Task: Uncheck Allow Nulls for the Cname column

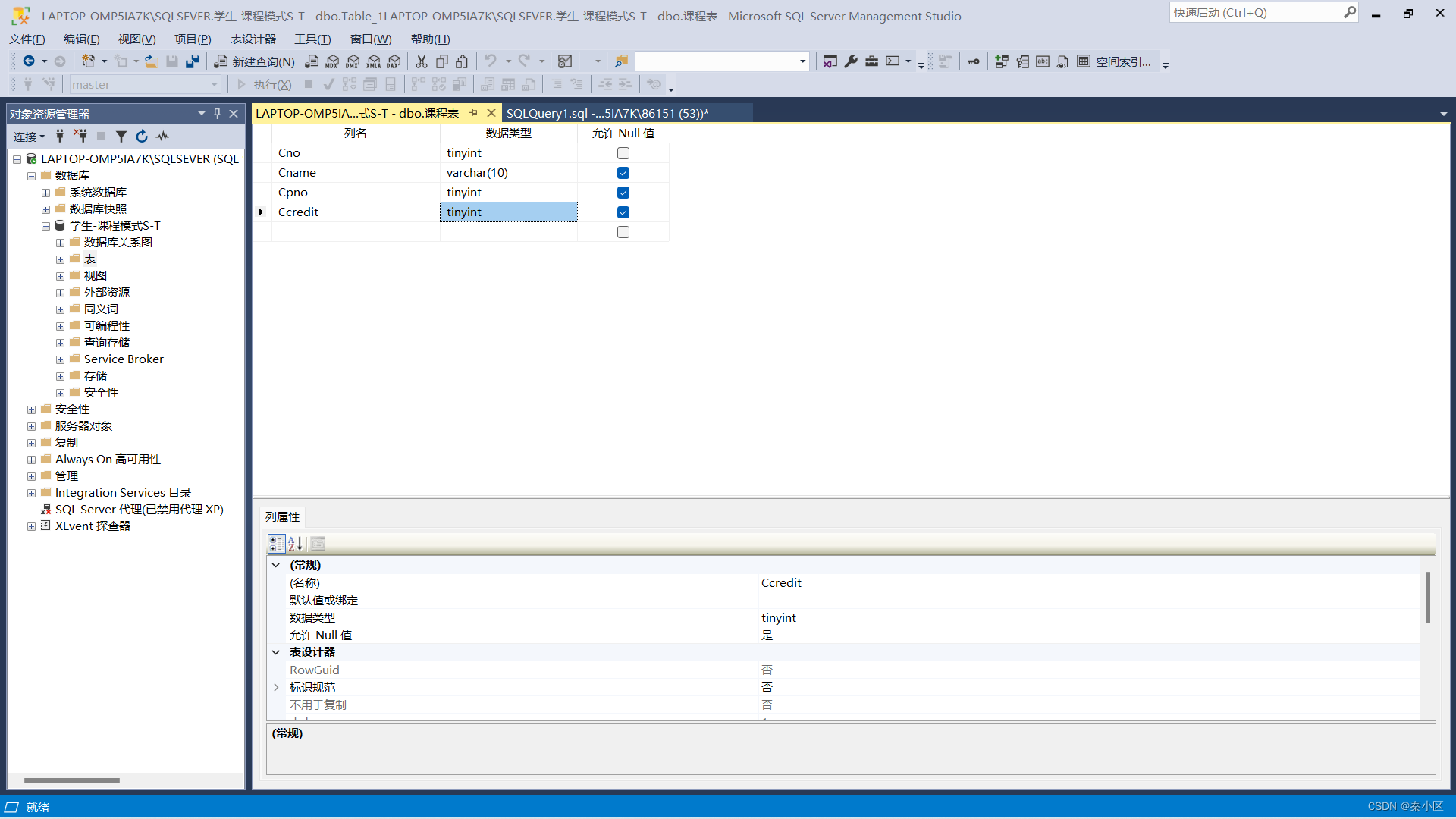Action: click(623, 173)
